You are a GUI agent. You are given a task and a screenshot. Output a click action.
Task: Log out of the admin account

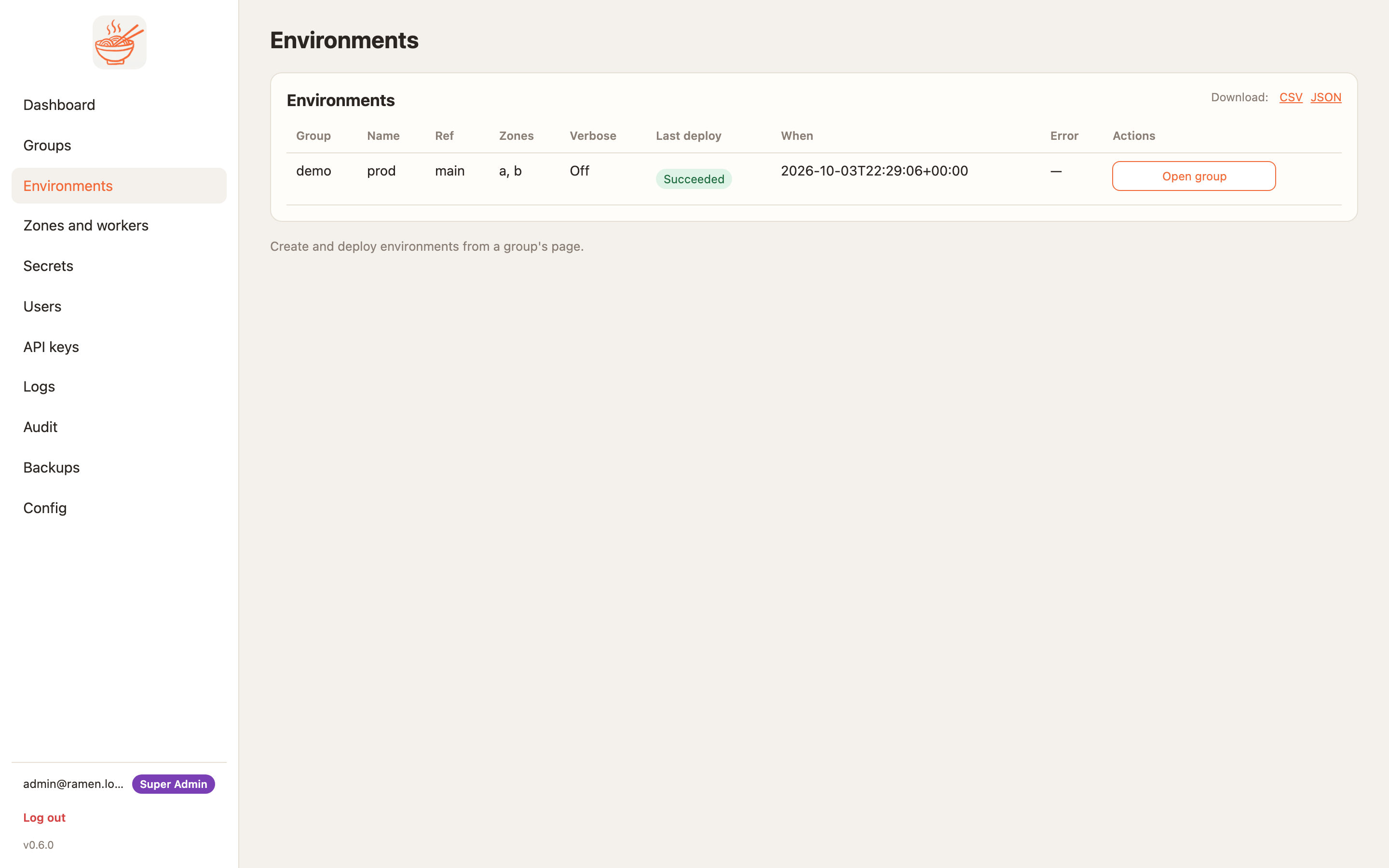pyautogui.click(x=44, y=817)
